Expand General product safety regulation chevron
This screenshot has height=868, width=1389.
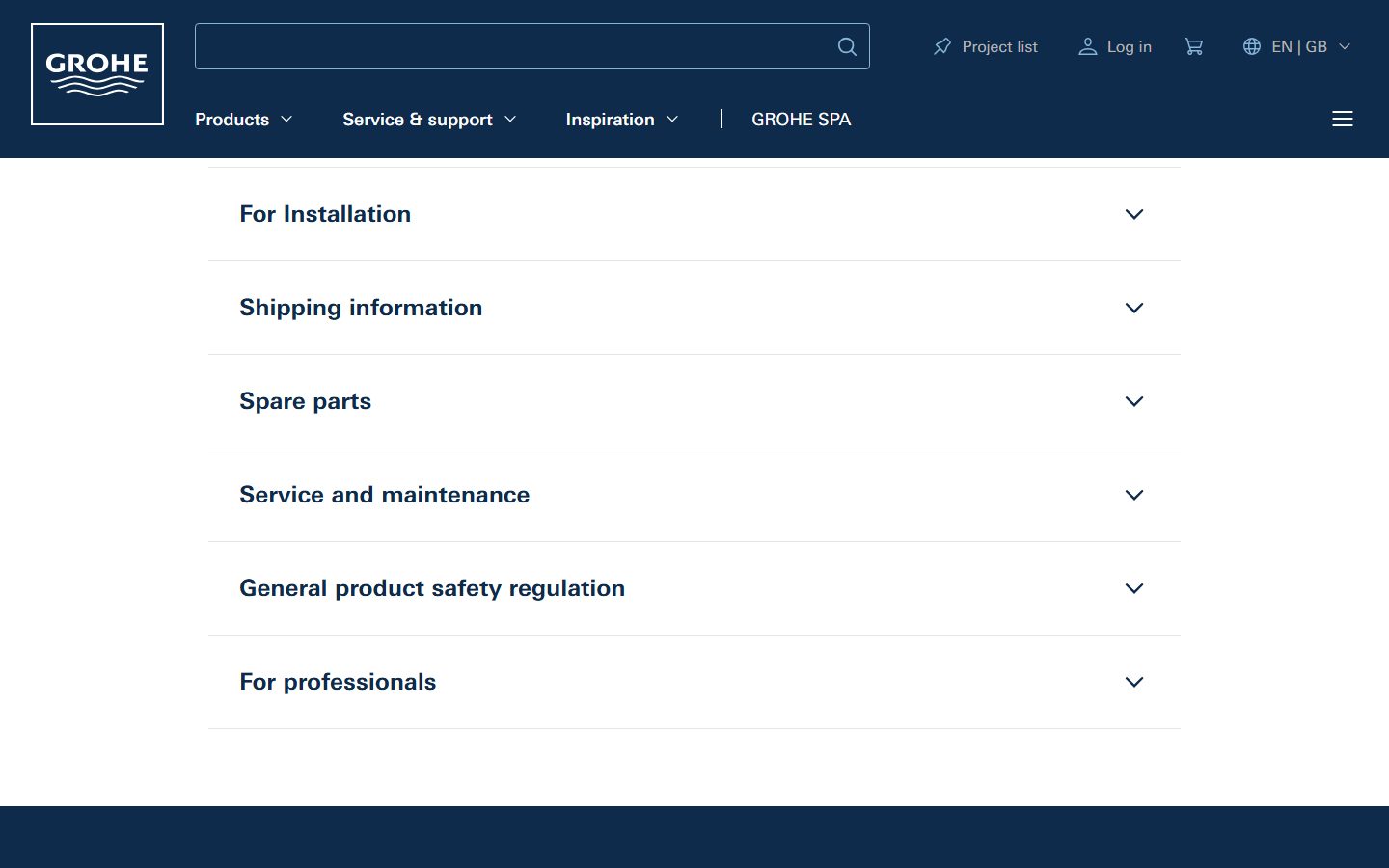tap(1134, 588)
